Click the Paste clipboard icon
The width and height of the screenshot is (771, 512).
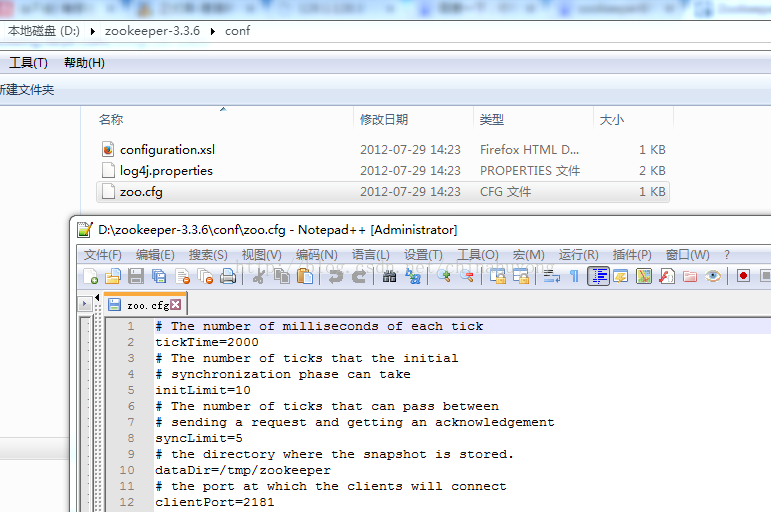pyautogui.click(x=305, y=276)
